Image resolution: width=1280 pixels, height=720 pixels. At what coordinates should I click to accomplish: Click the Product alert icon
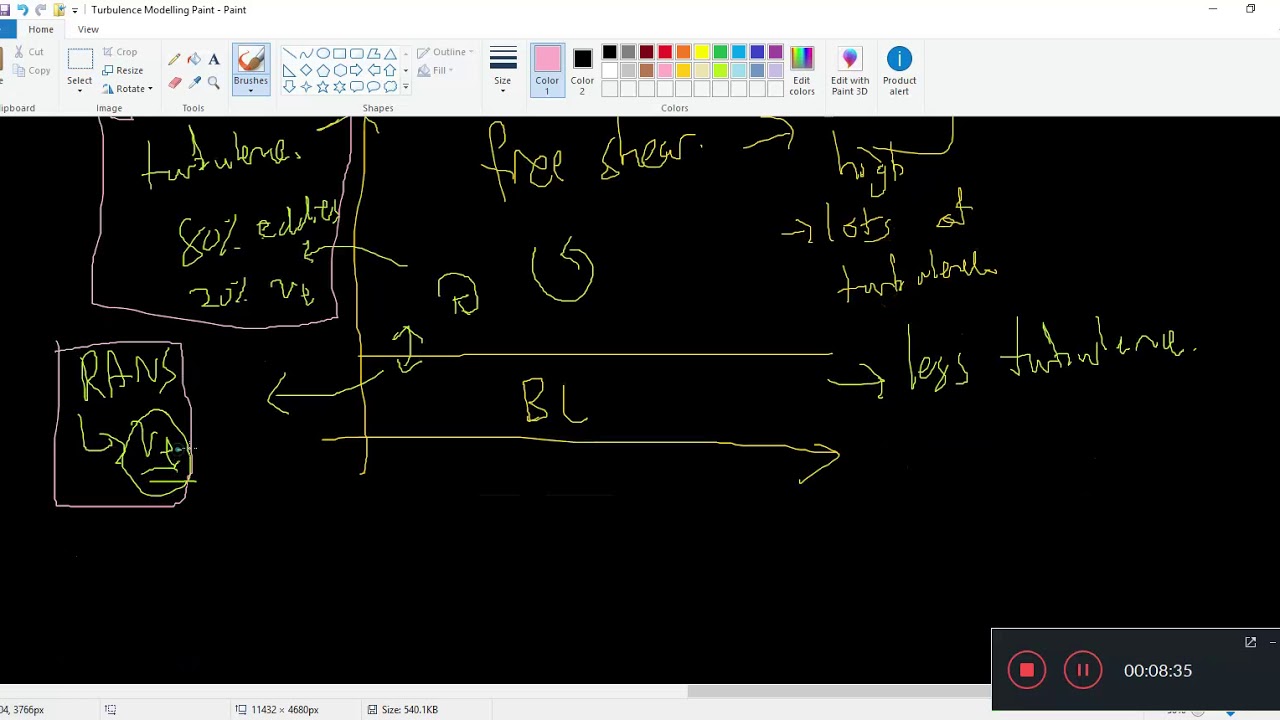click(x=899, y=71)
